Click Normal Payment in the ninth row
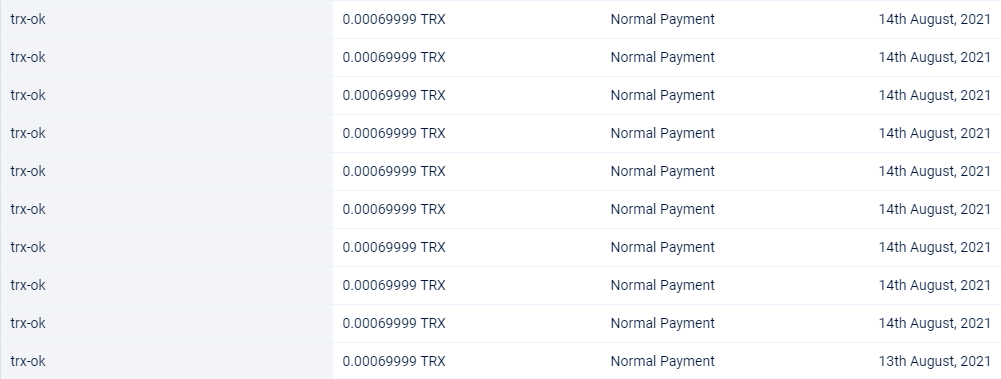 (x=663, y=323)
